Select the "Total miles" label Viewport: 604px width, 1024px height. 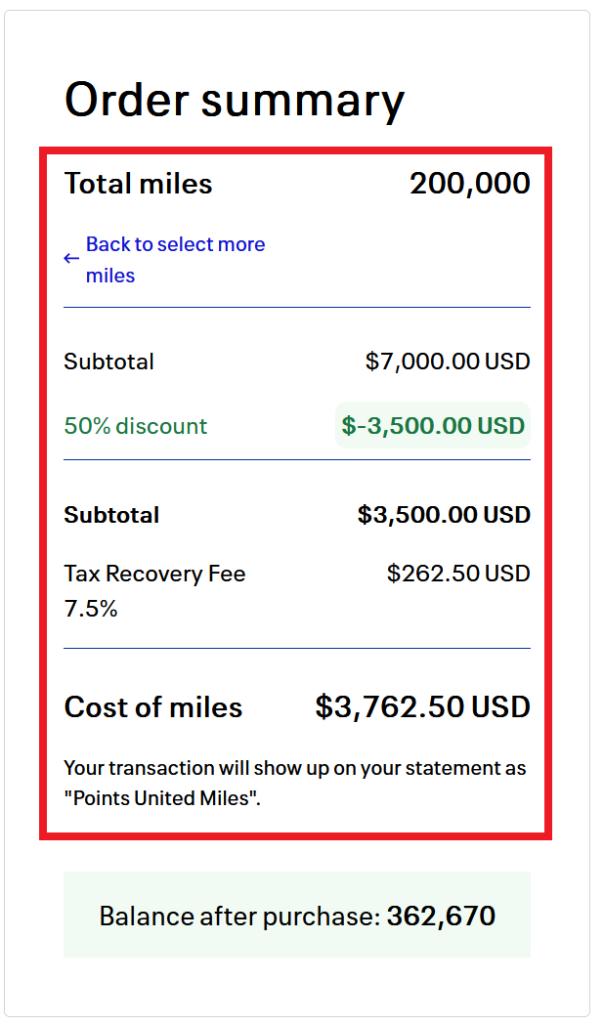coord(138,184)
